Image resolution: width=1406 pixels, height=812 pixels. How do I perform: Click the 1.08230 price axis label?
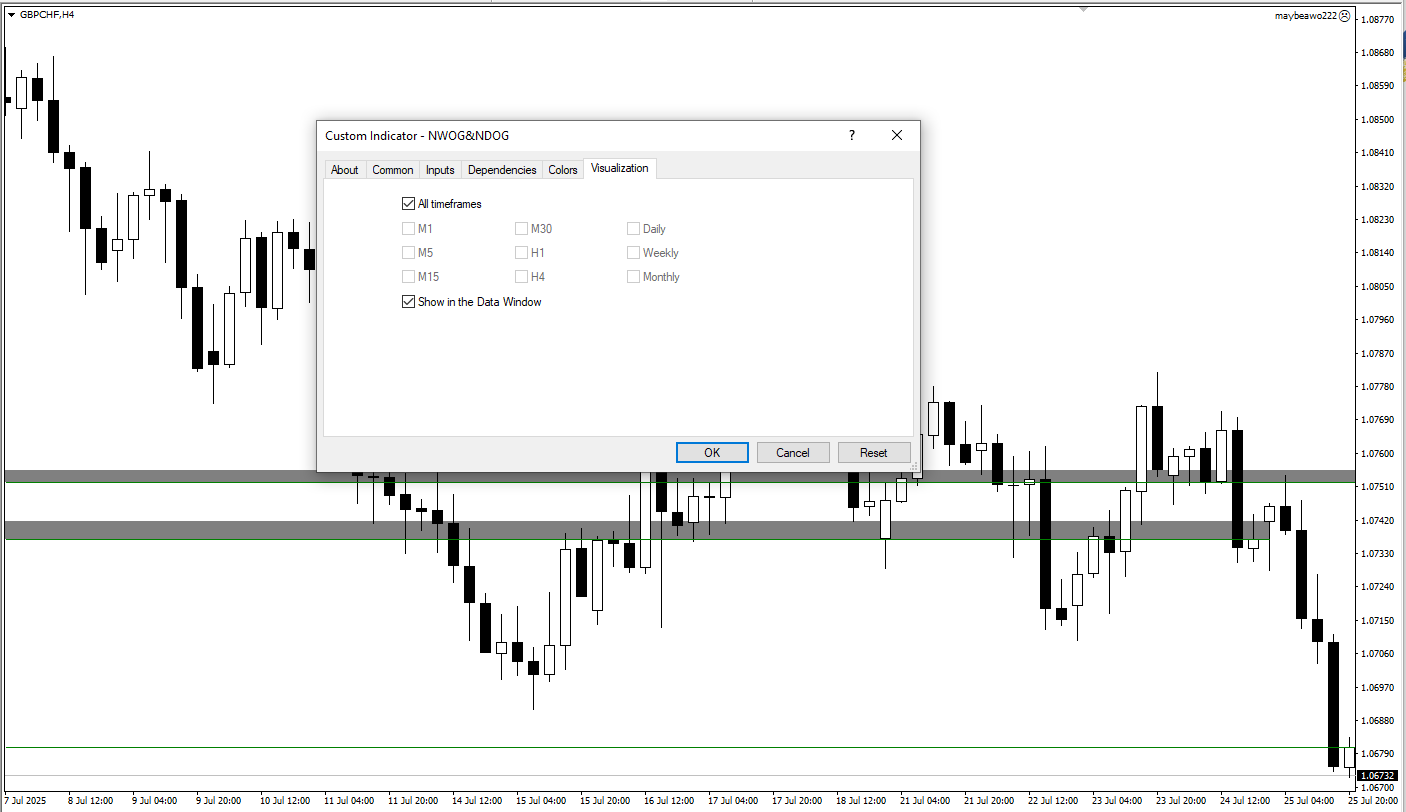click(1378, 220)
